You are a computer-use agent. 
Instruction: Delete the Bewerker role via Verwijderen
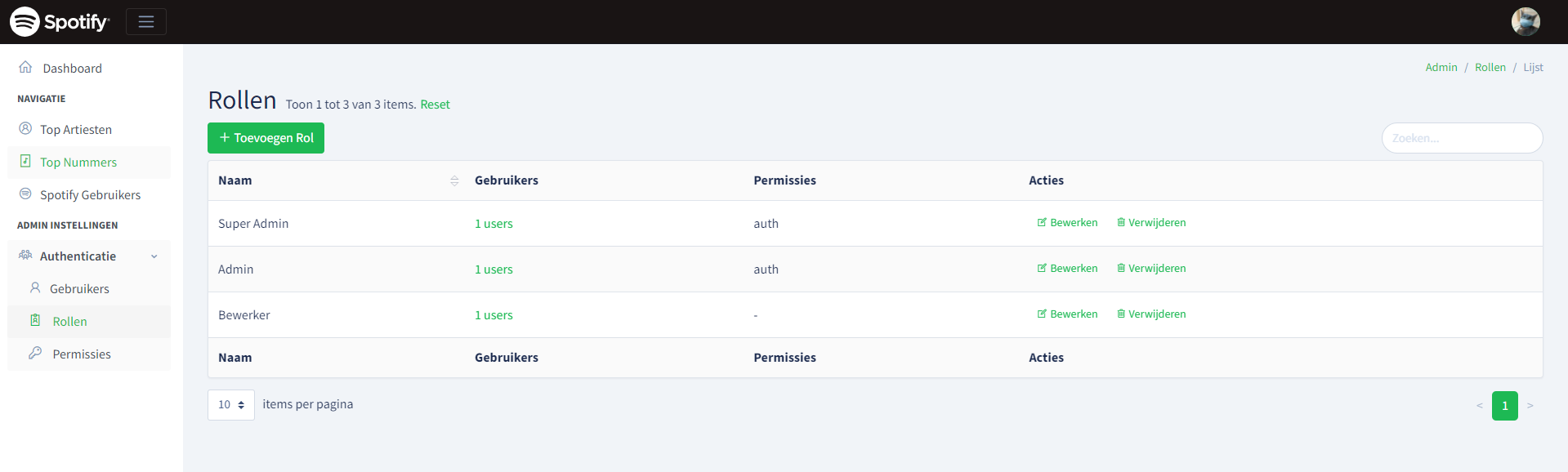click(1151, 314)
